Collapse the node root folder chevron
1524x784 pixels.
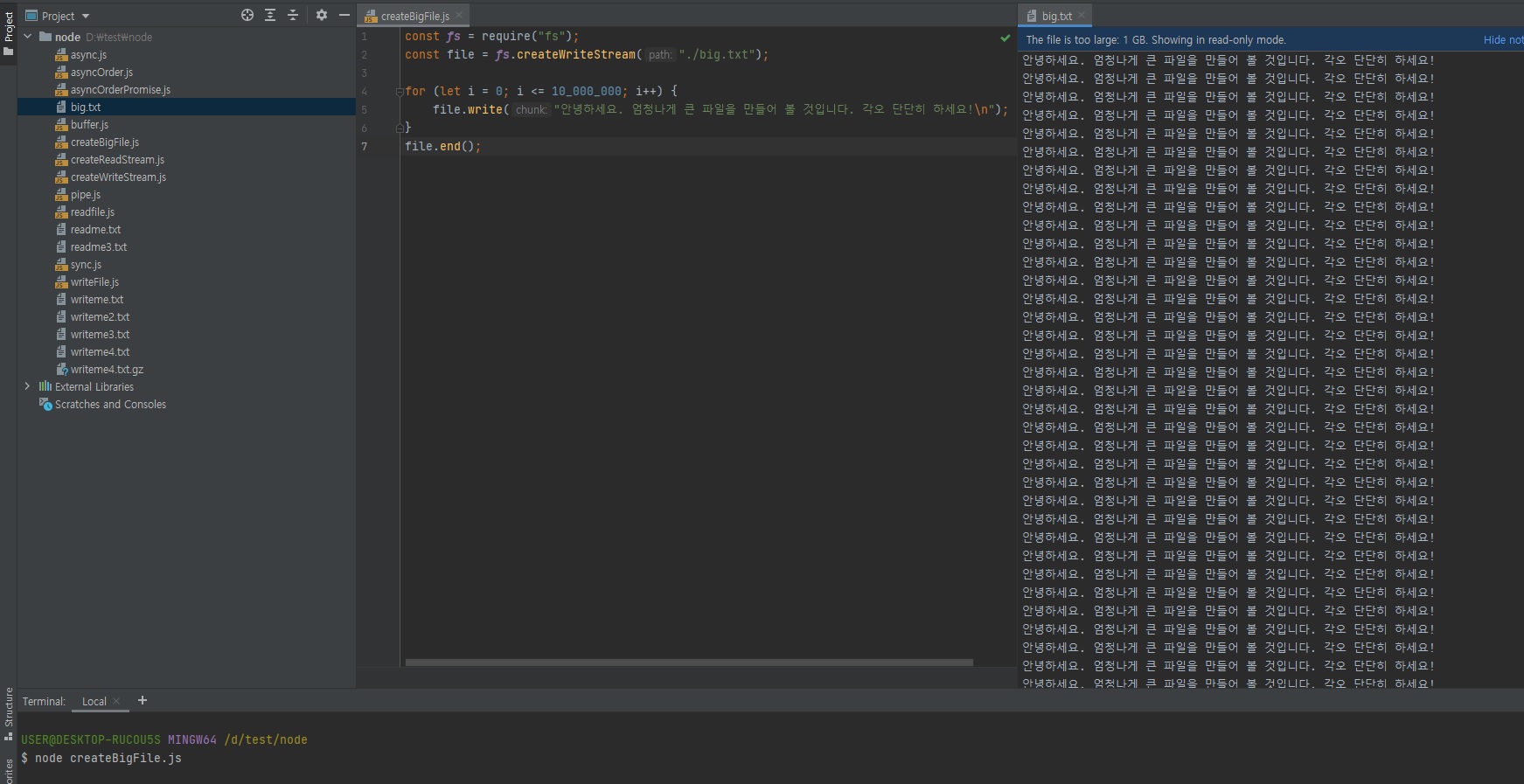pos(28,37)
